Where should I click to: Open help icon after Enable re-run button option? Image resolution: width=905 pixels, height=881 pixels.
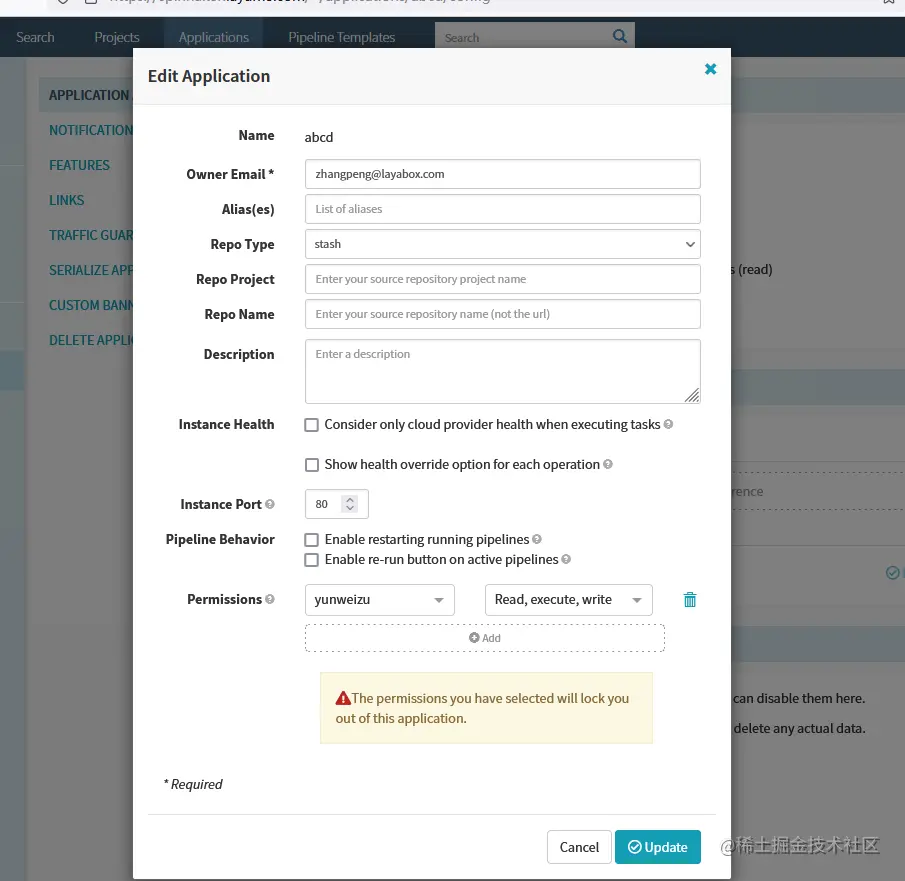pyautogui.click(x=566, y=559)
